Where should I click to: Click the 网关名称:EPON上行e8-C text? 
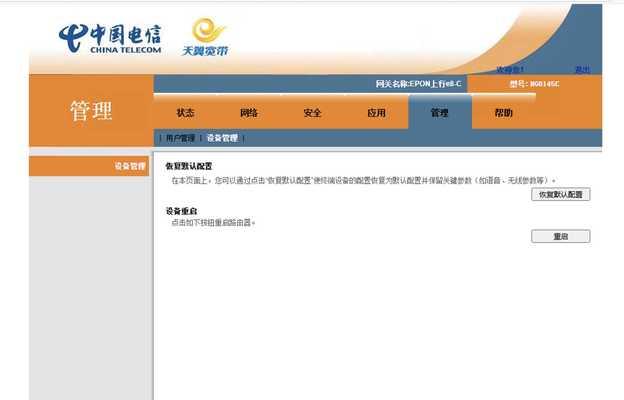(x=419, y=84)
